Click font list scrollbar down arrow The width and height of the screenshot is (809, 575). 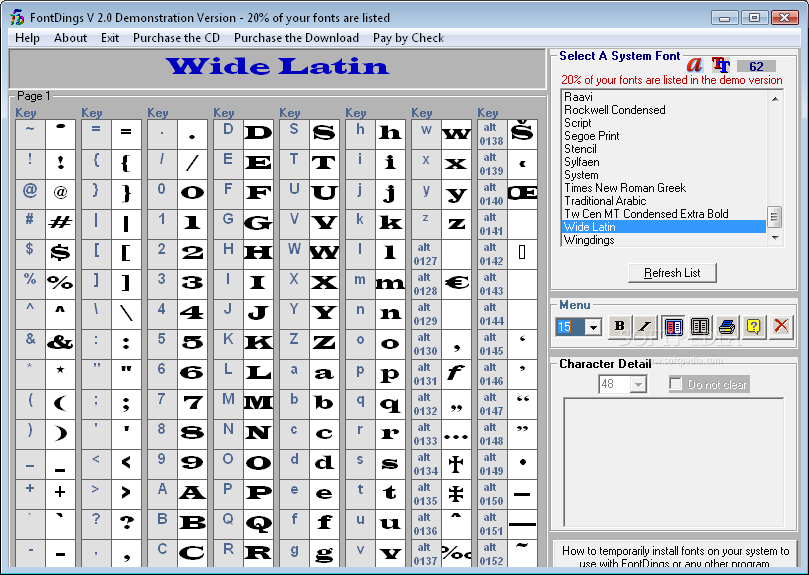775,238
